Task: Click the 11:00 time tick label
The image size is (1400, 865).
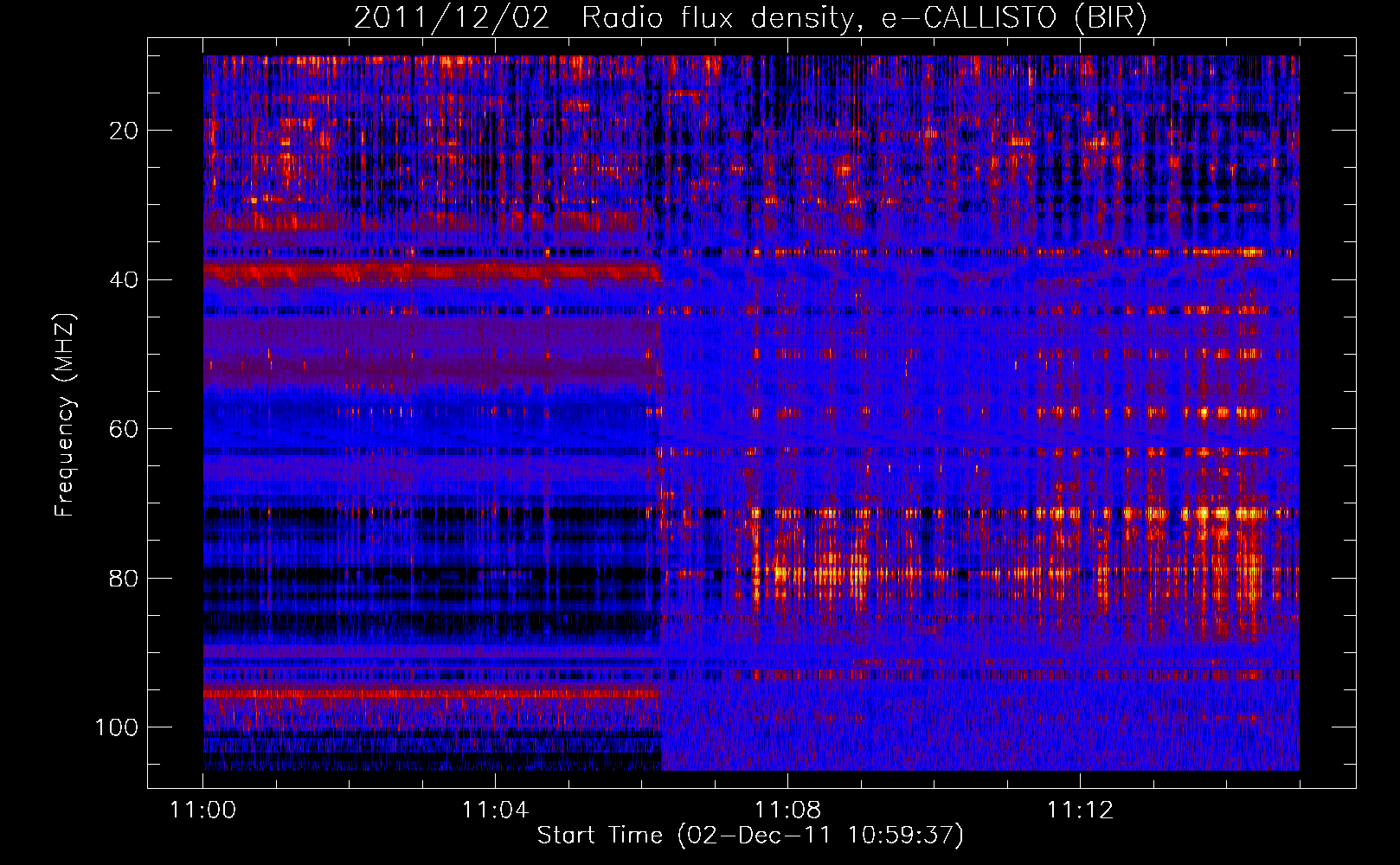Action: pyautogui.click(x=203, y=811)
